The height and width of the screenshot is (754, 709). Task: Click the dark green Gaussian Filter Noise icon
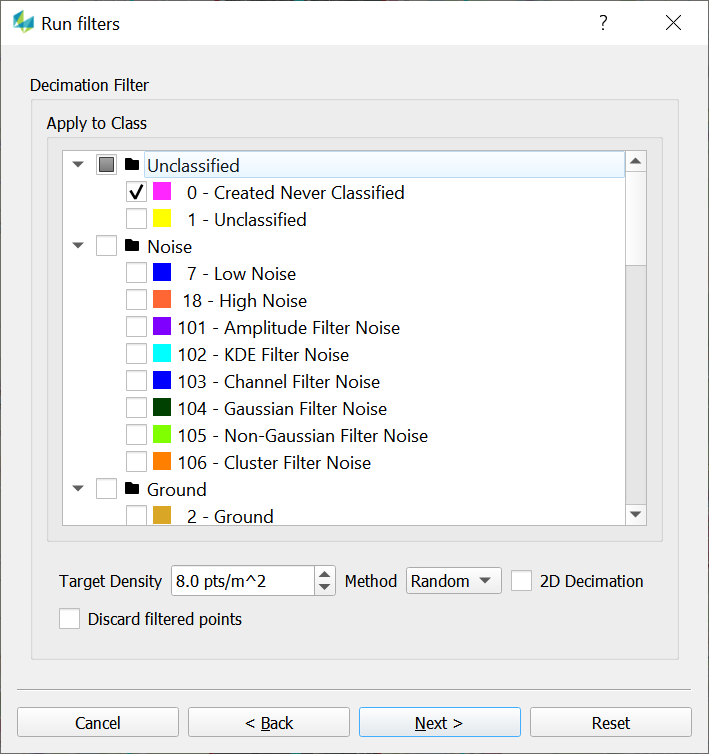(163, 408)
